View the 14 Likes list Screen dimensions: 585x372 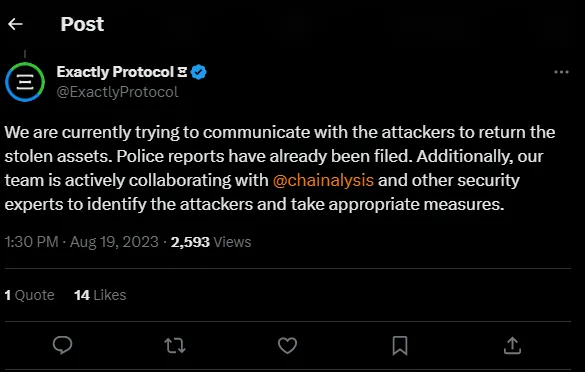tap(100, 295)
